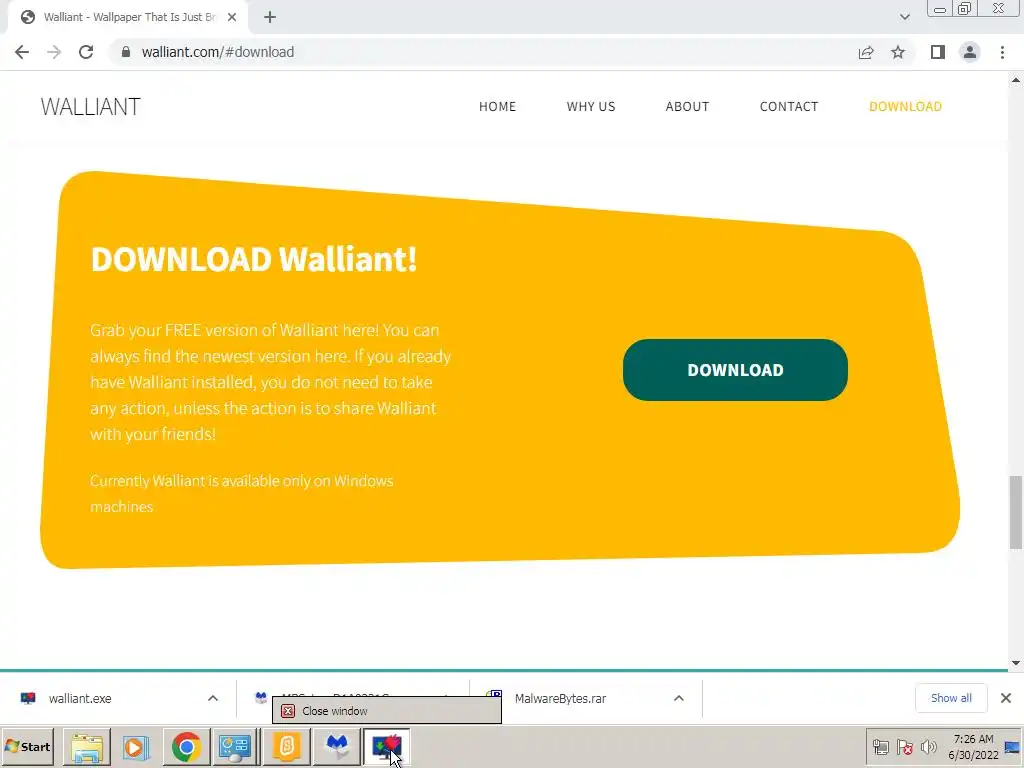Open Malwarebytes taskbar icon
1024x768 pixels.
click(336, 747)
